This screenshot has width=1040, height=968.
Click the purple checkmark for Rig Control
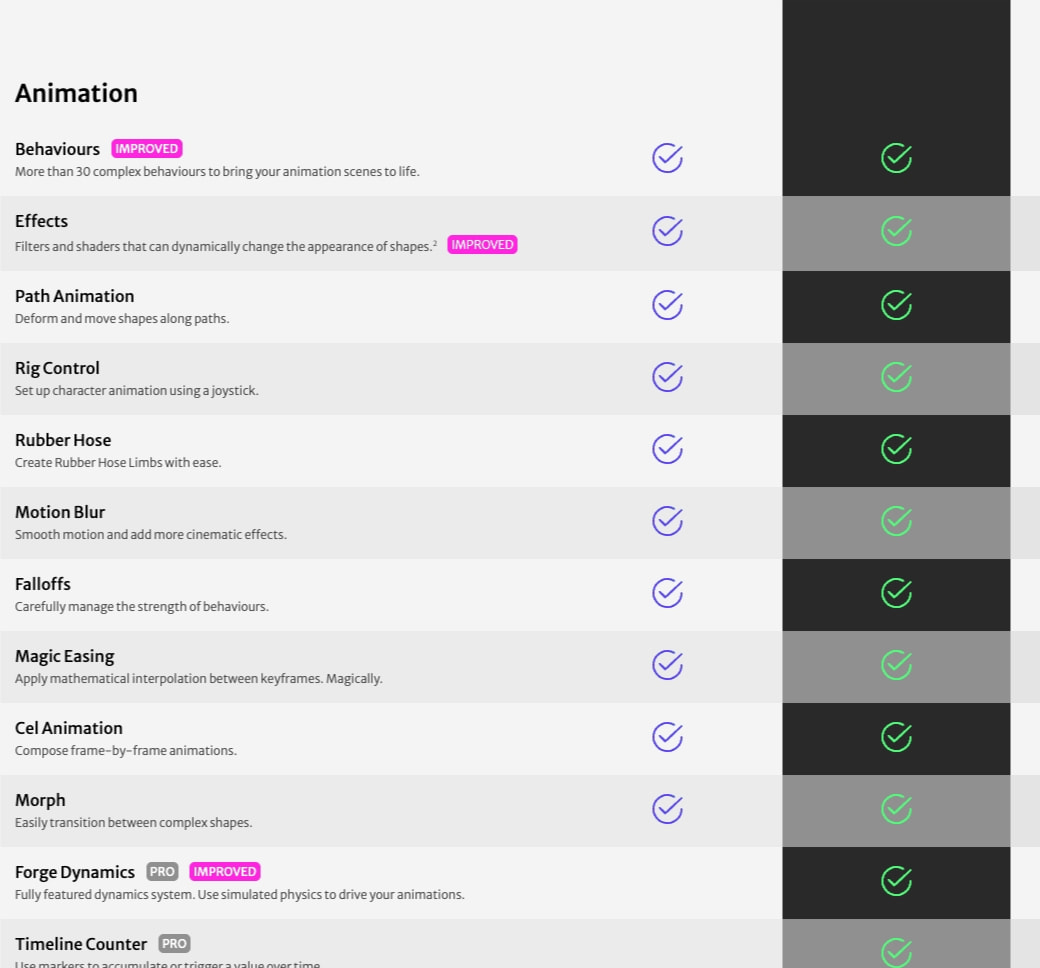click(x=667, y=377)
